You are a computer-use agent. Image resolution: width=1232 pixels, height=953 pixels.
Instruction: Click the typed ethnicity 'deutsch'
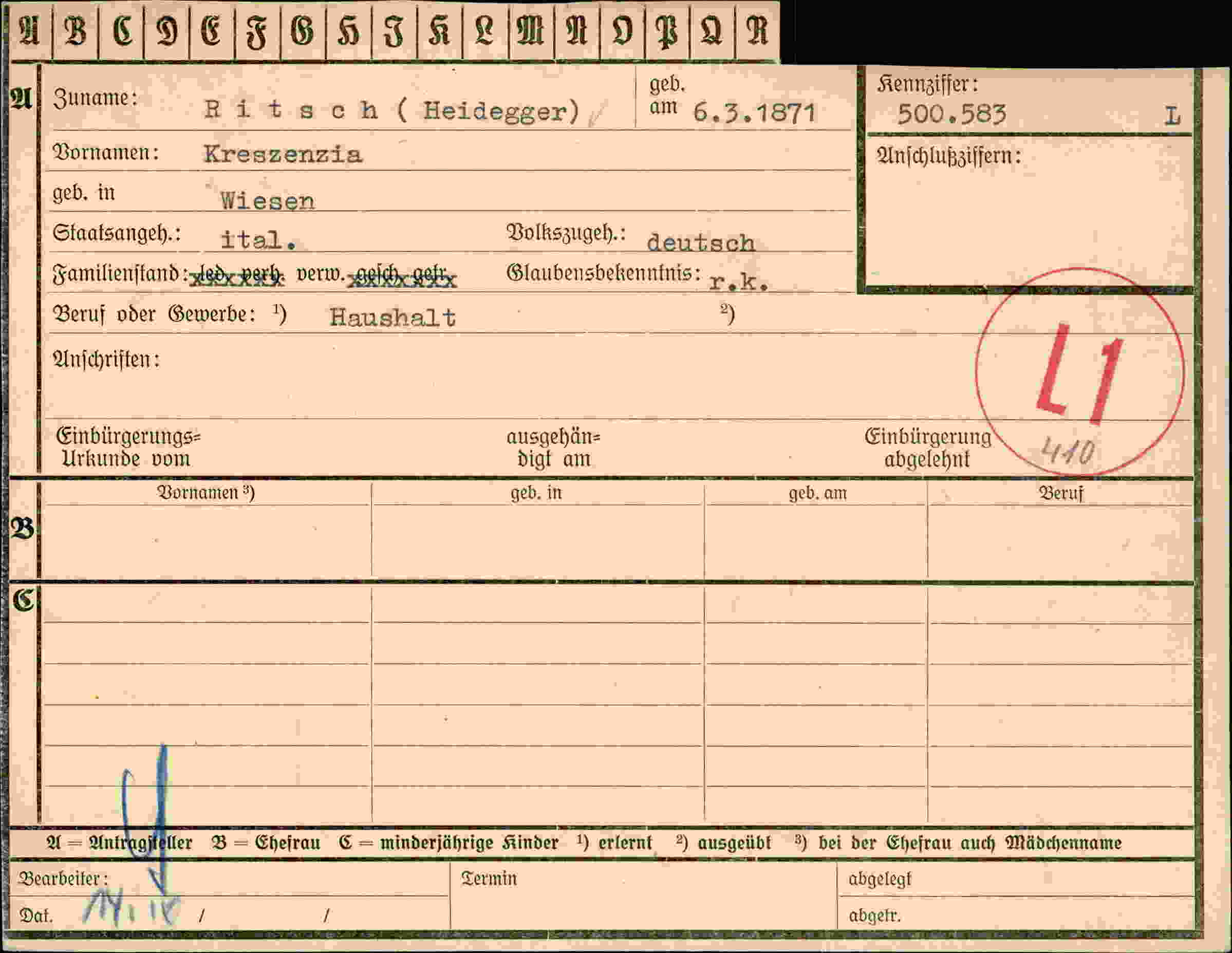pyautogui.click(x=701, y=243)
